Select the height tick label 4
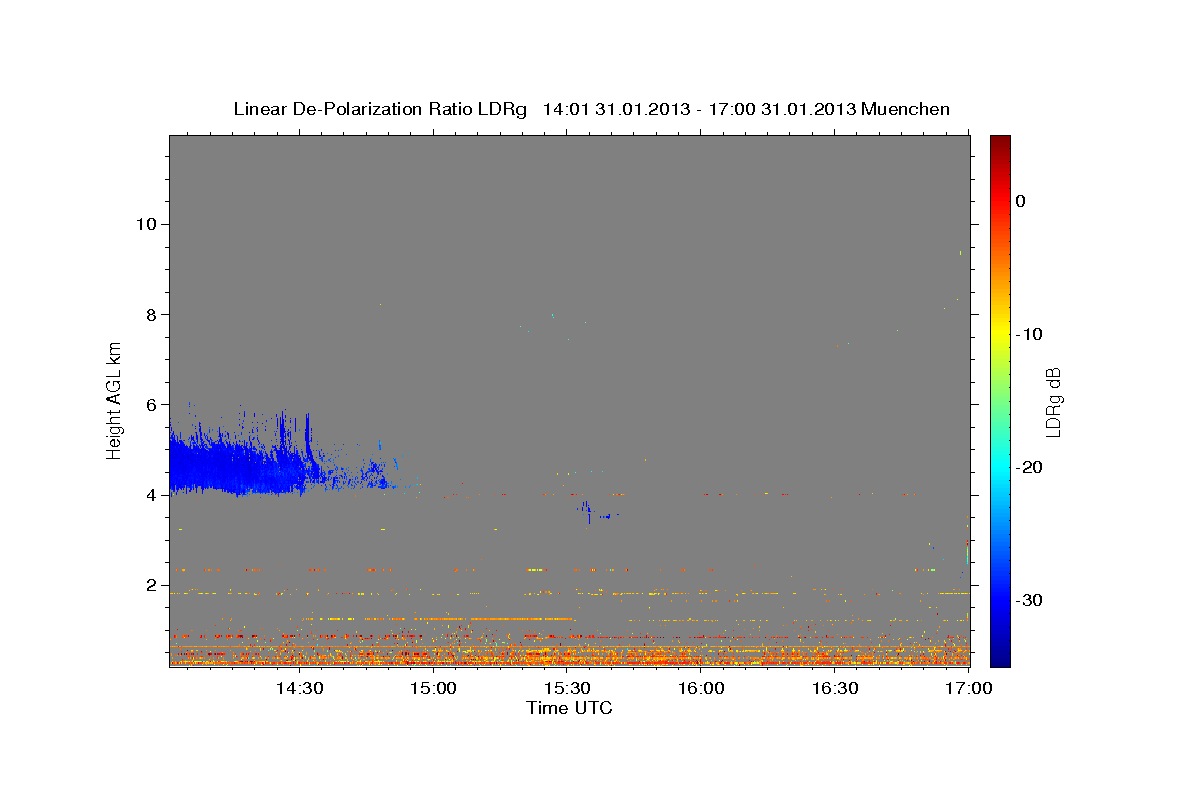This screenshot has height=800, width=1200. (149, 495)
